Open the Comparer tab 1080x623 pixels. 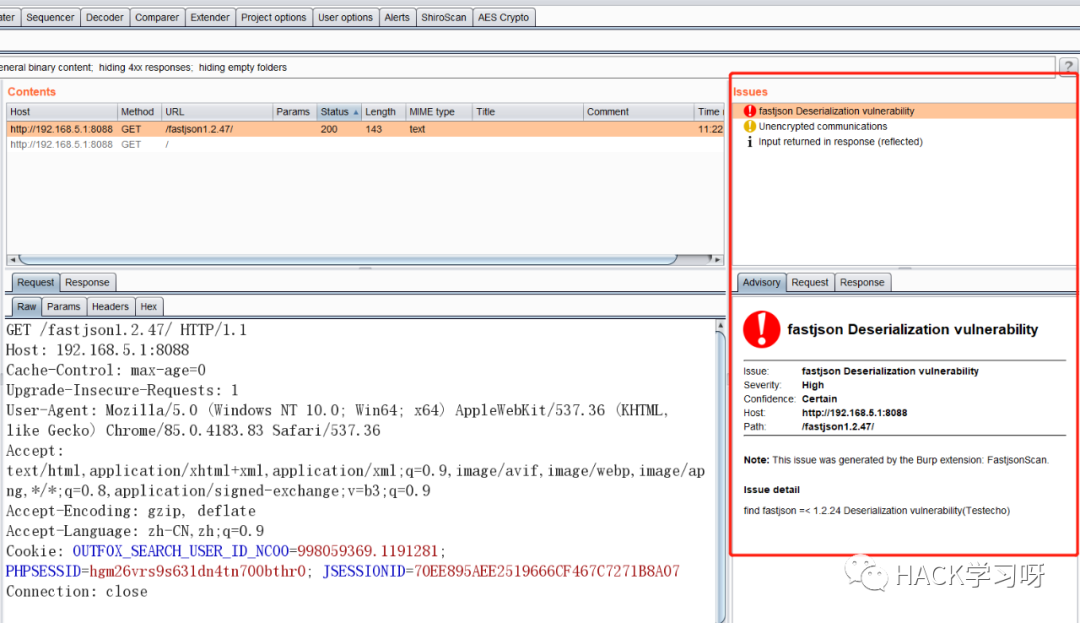coord(156,17)
